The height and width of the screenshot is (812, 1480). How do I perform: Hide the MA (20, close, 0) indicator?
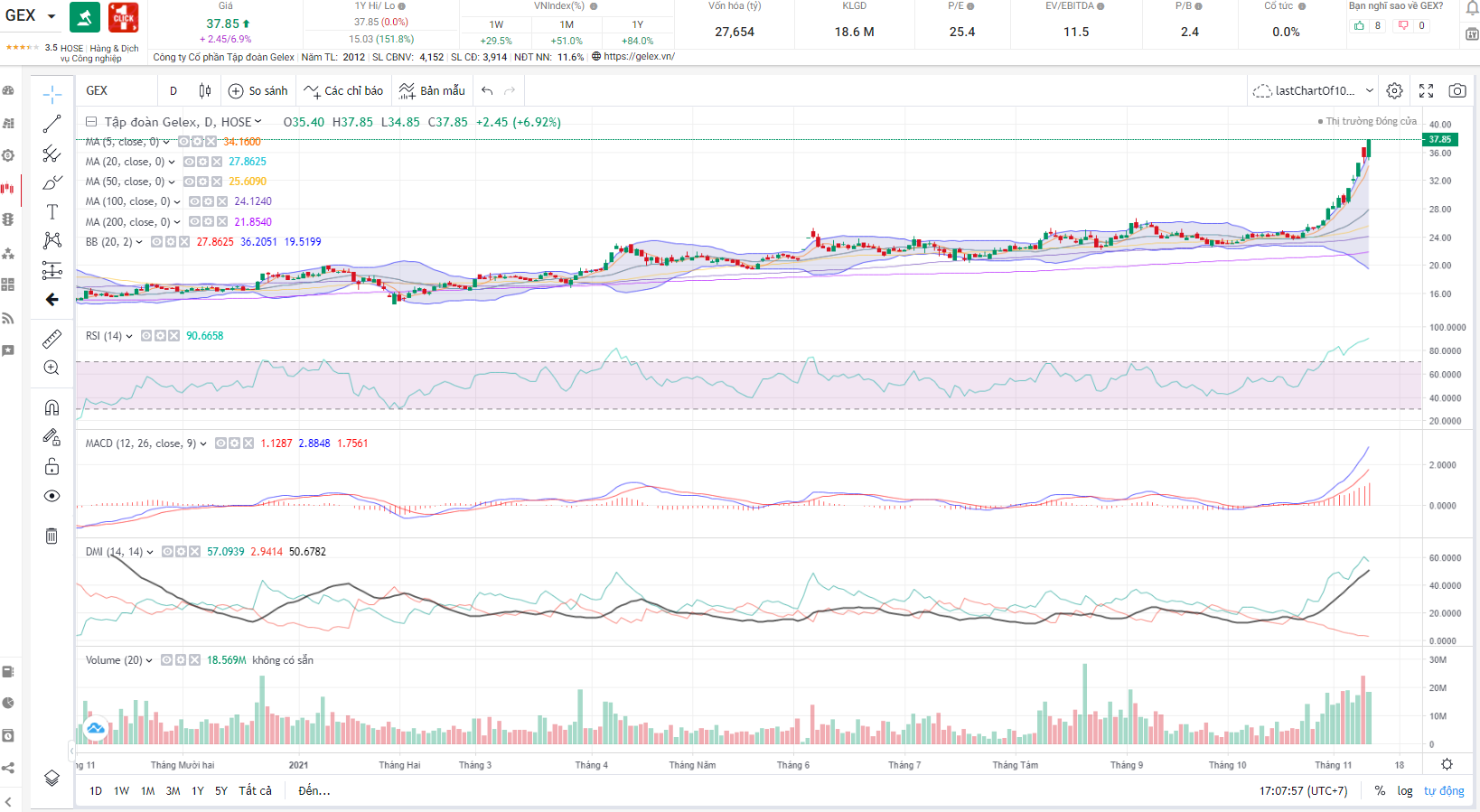pyautogui.click(x=190, y=162)
